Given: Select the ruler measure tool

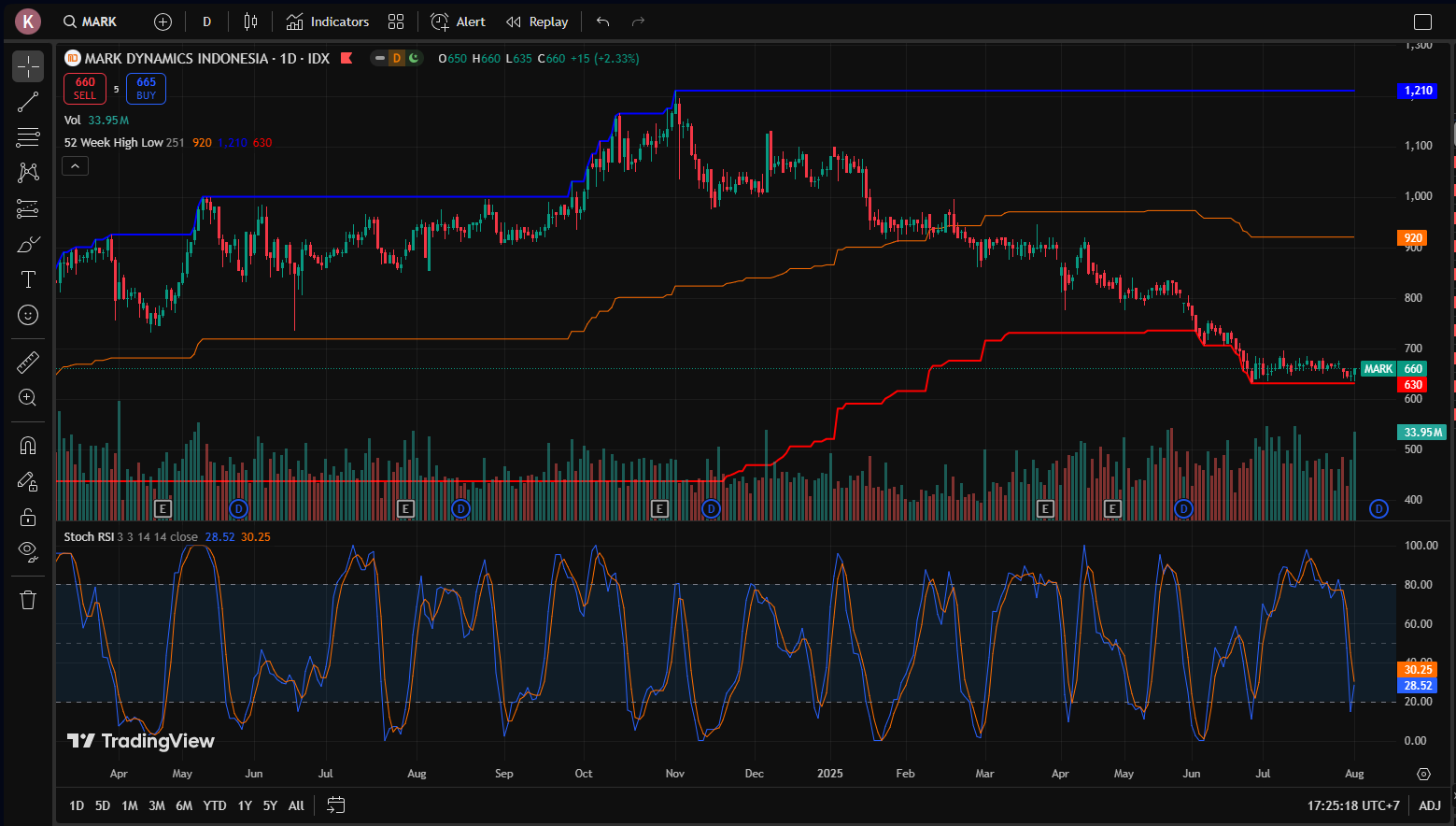Looking at the screenshot, I should point(28,362).
